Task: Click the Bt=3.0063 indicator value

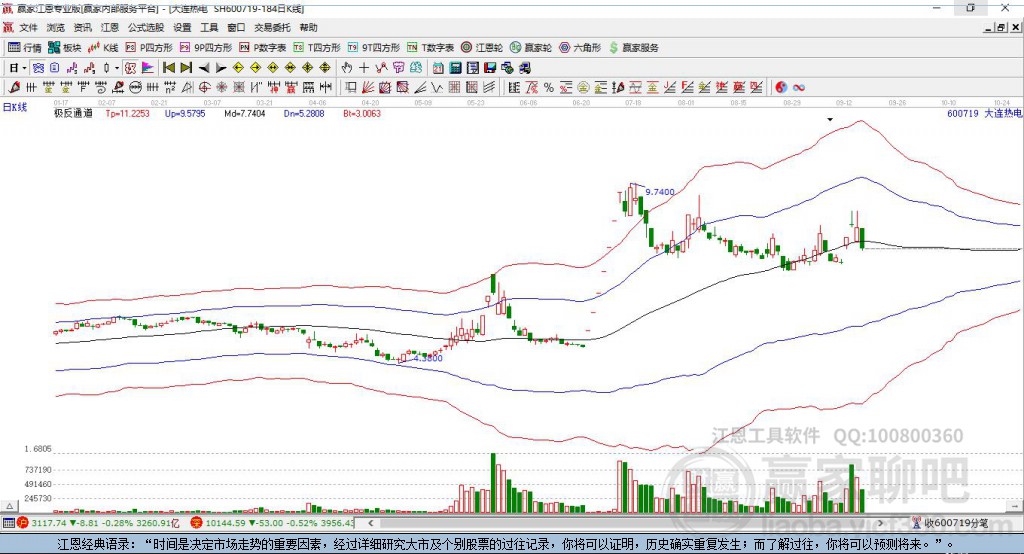Action: pos(362,114)
